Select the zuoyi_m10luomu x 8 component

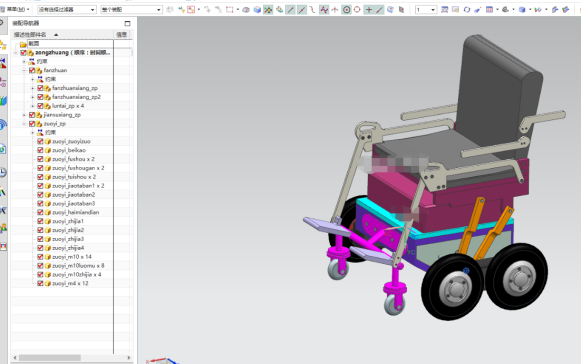coord(78,266)
